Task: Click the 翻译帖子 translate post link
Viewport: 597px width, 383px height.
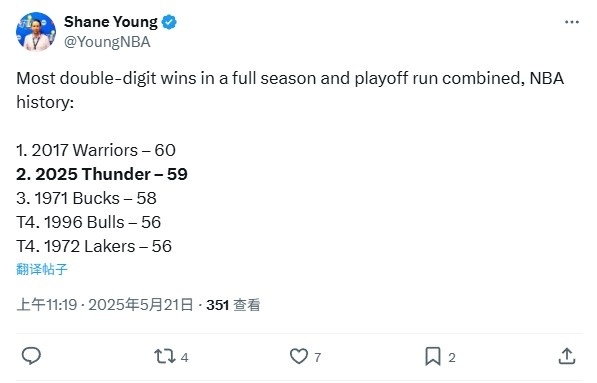Action: [x=42, y=270]
